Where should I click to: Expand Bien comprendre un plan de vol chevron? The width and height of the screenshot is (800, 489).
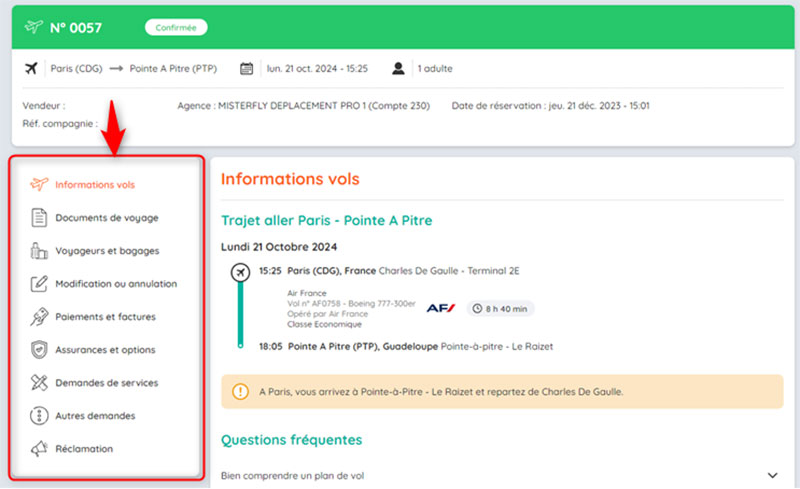click(772, 475)
